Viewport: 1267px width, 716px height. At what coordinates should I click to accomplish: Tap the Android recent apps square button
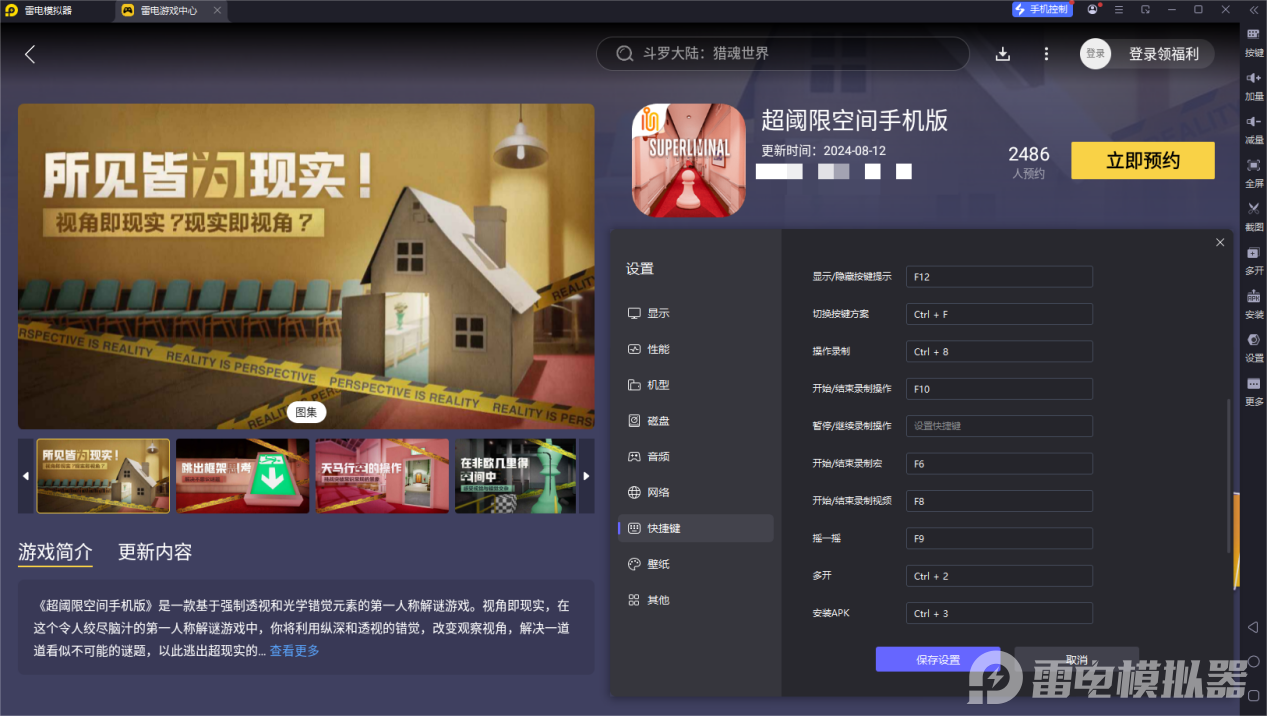coord(1253,695)
